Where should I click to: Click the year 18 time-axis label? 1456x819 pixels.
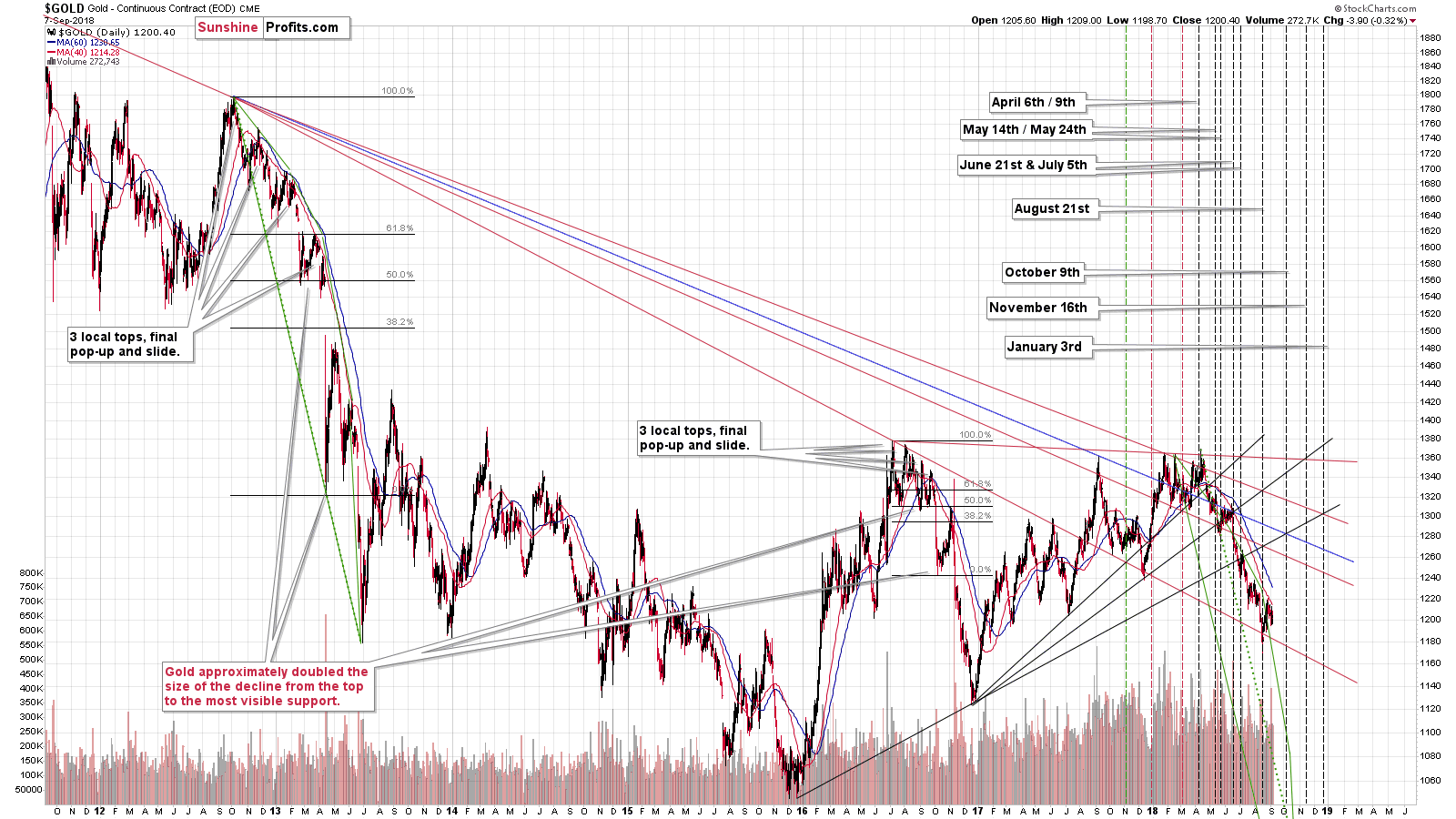1152,811
